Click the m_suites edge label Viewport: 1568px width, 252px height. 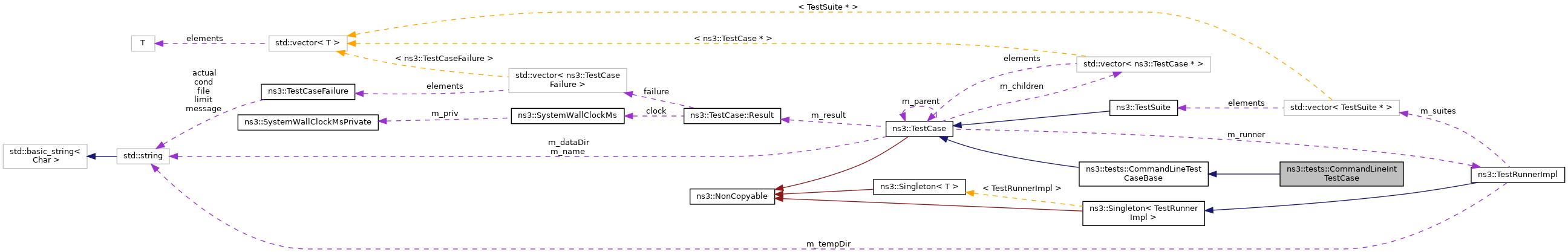point(1438,111)
